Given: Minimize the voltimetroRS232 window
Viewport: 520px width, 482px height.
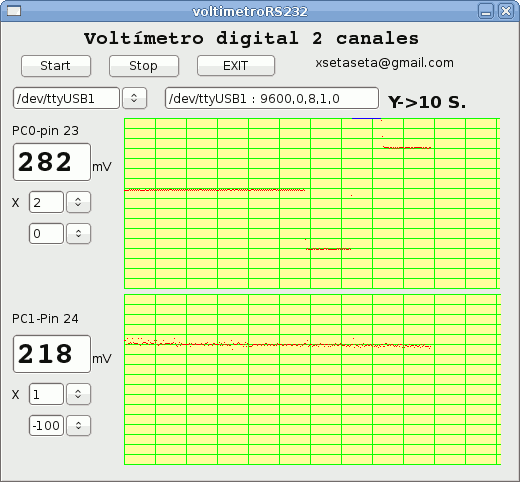Looking at the screenshot, I should pyautogui.click(x=486, y=11).
